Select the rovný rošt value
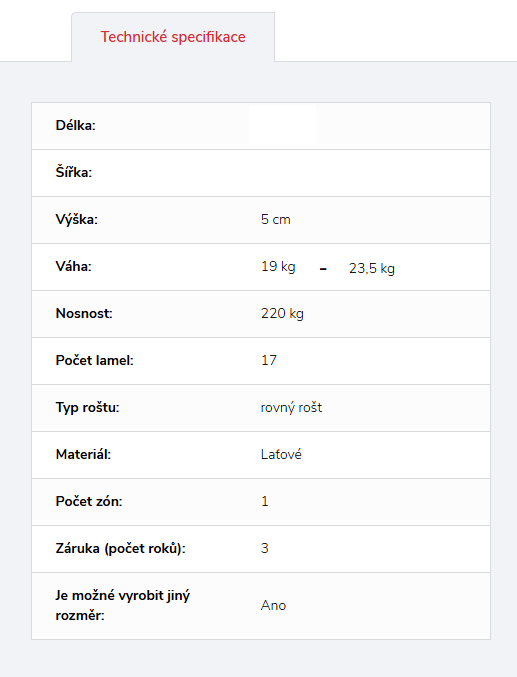The width and height of the screenshot is (517, 677). (x=292, y=408)
